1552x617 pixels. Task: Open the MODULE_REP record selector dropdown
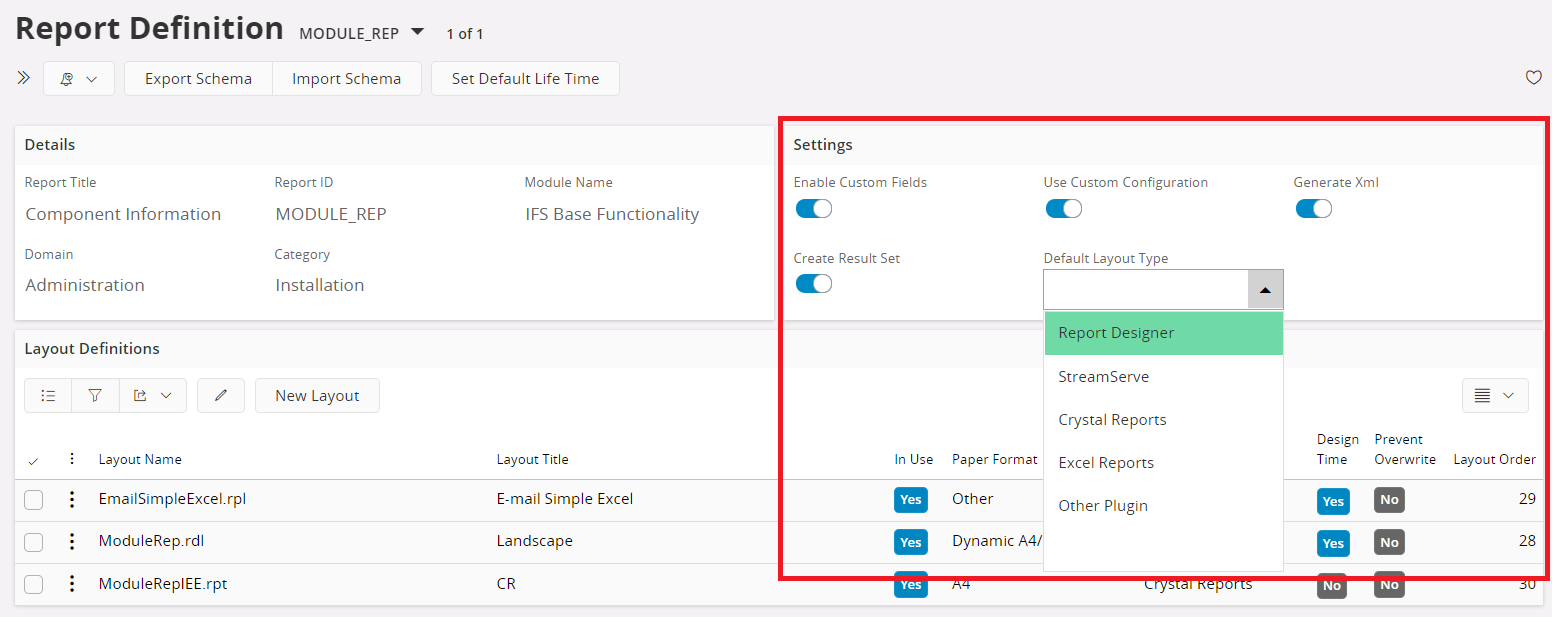(417, 33)
